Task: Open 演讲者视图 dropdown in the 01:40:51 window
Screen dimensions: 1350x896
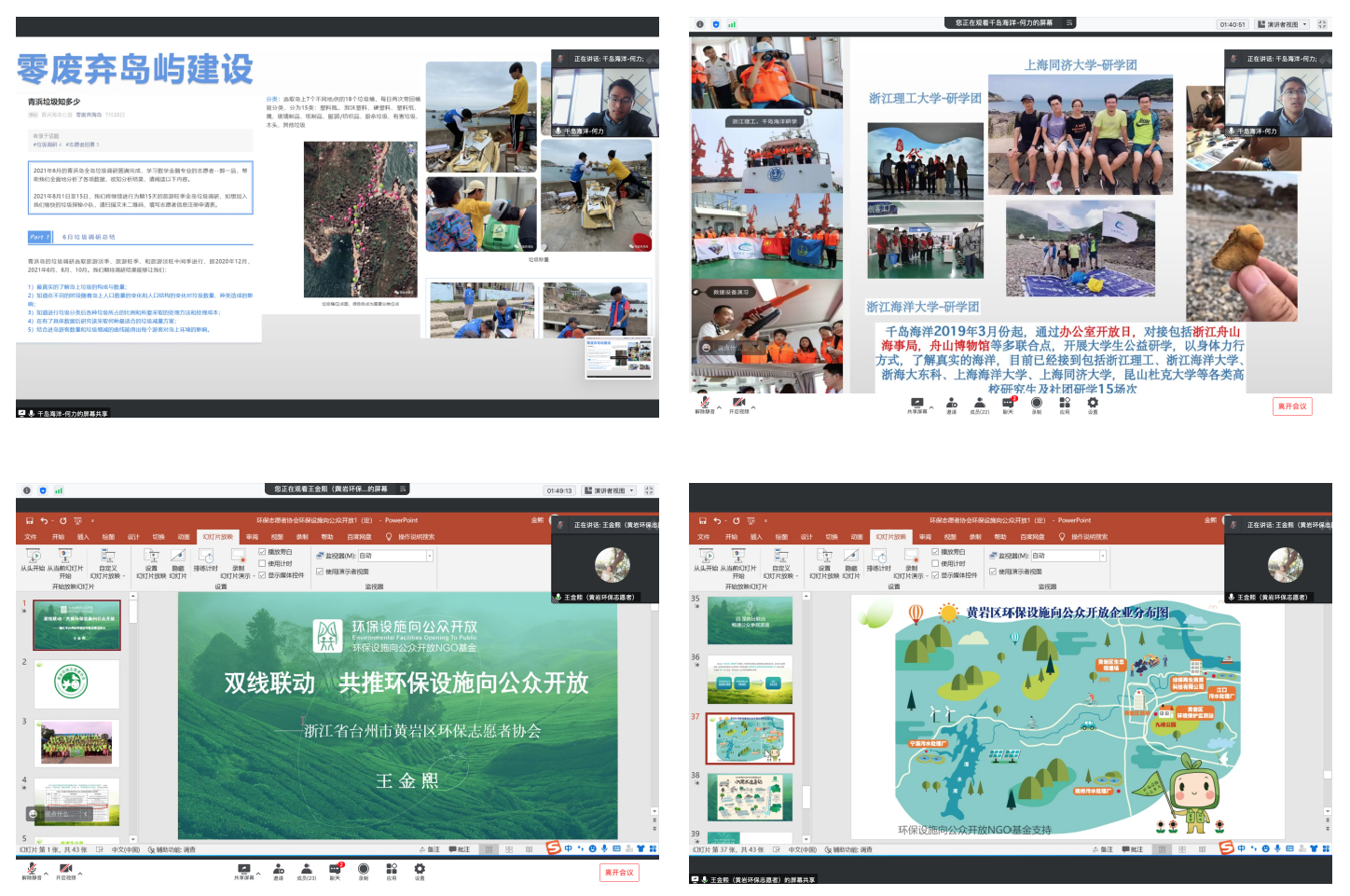Action: (1282, 24)
